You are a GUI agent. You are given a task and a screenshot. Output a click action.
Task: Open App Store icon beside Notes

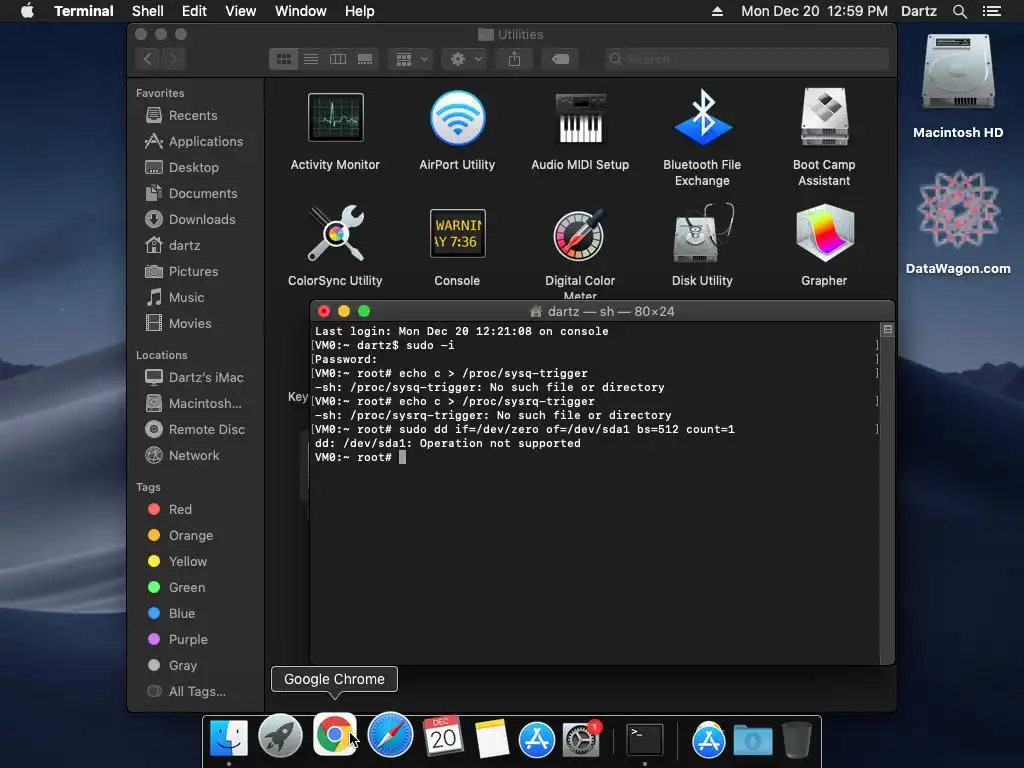(x=536, y=740)
